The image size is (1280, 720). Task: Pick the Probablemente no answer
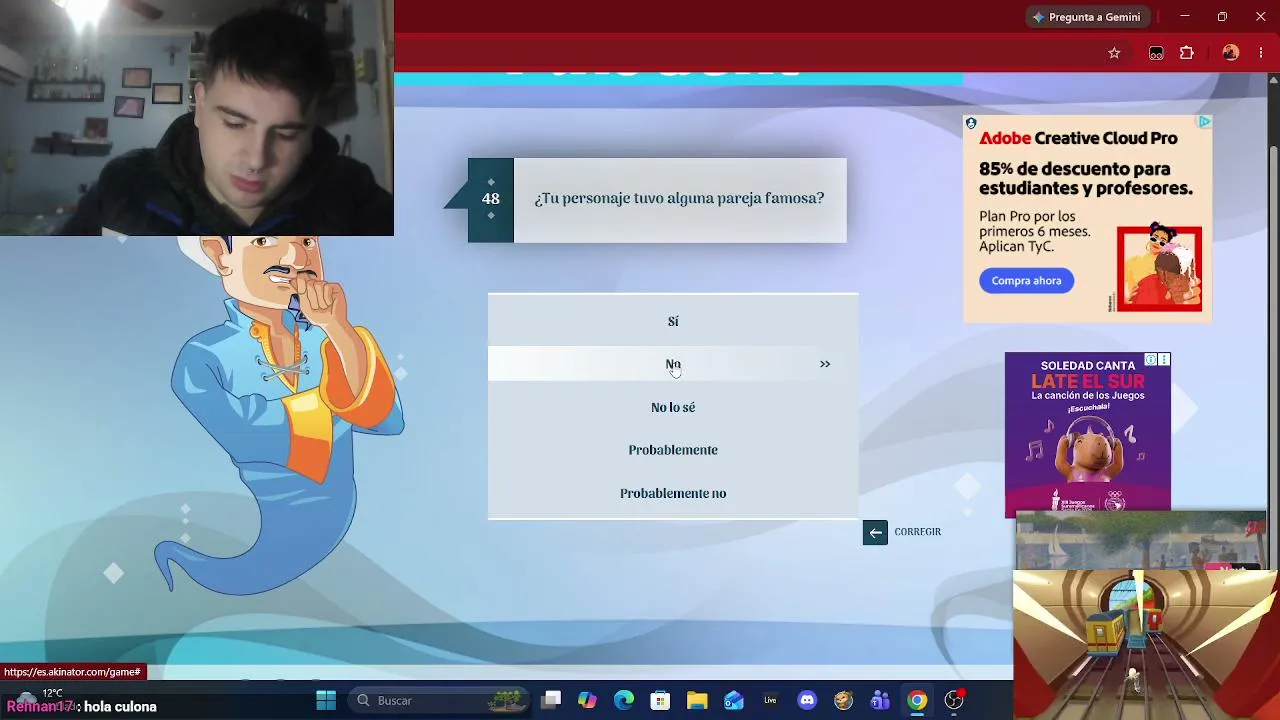[673, 493]
